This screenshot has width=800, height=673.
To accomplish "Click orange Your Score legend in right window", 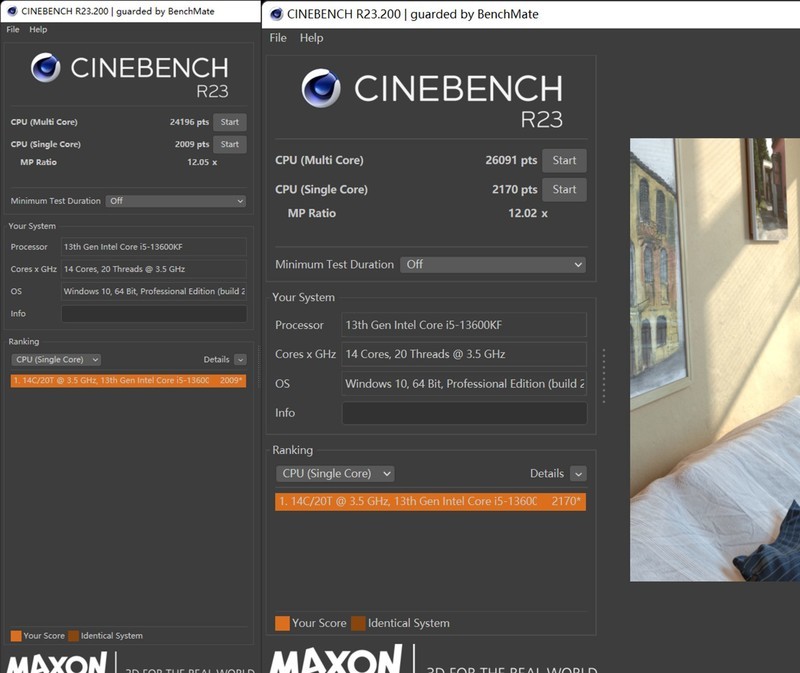I will tap(282, 623).
